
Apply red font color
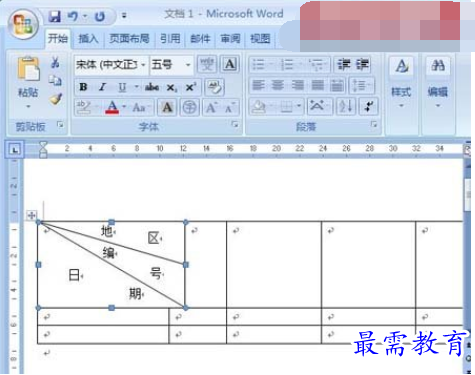click(x=112, y=107)
